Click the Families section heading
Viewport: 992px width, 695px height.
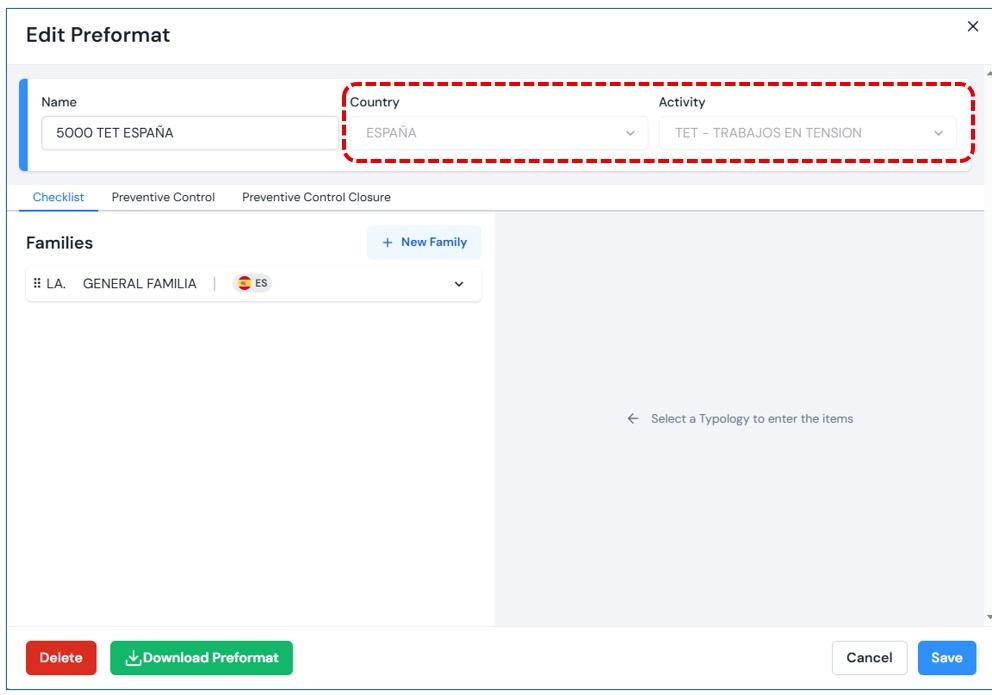coord(59,243)
